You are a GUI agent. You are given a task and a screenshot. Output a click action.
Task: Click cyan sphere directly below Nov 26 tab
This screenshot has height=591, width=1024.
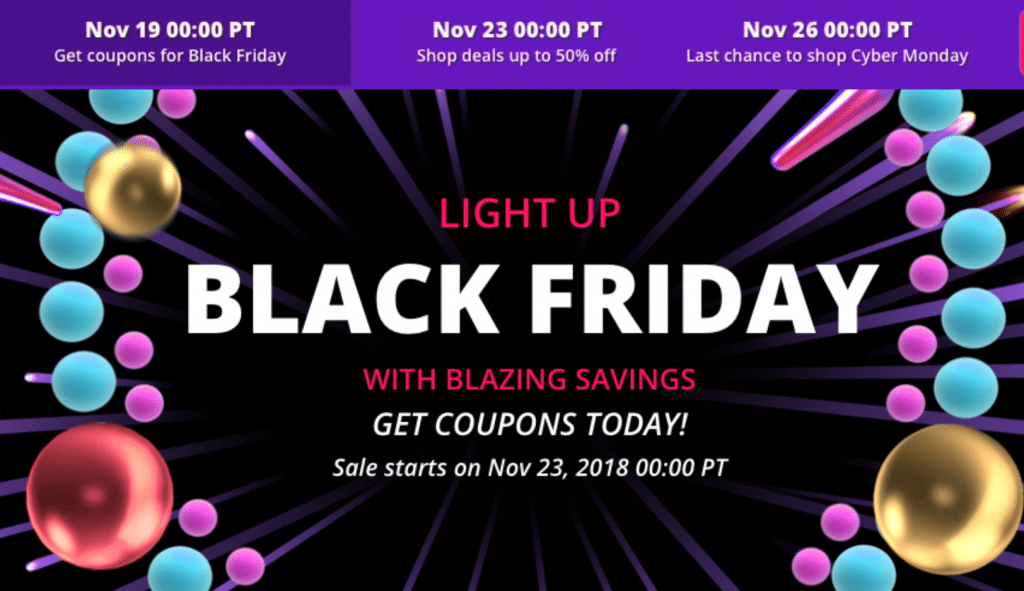tap(930, 109)
